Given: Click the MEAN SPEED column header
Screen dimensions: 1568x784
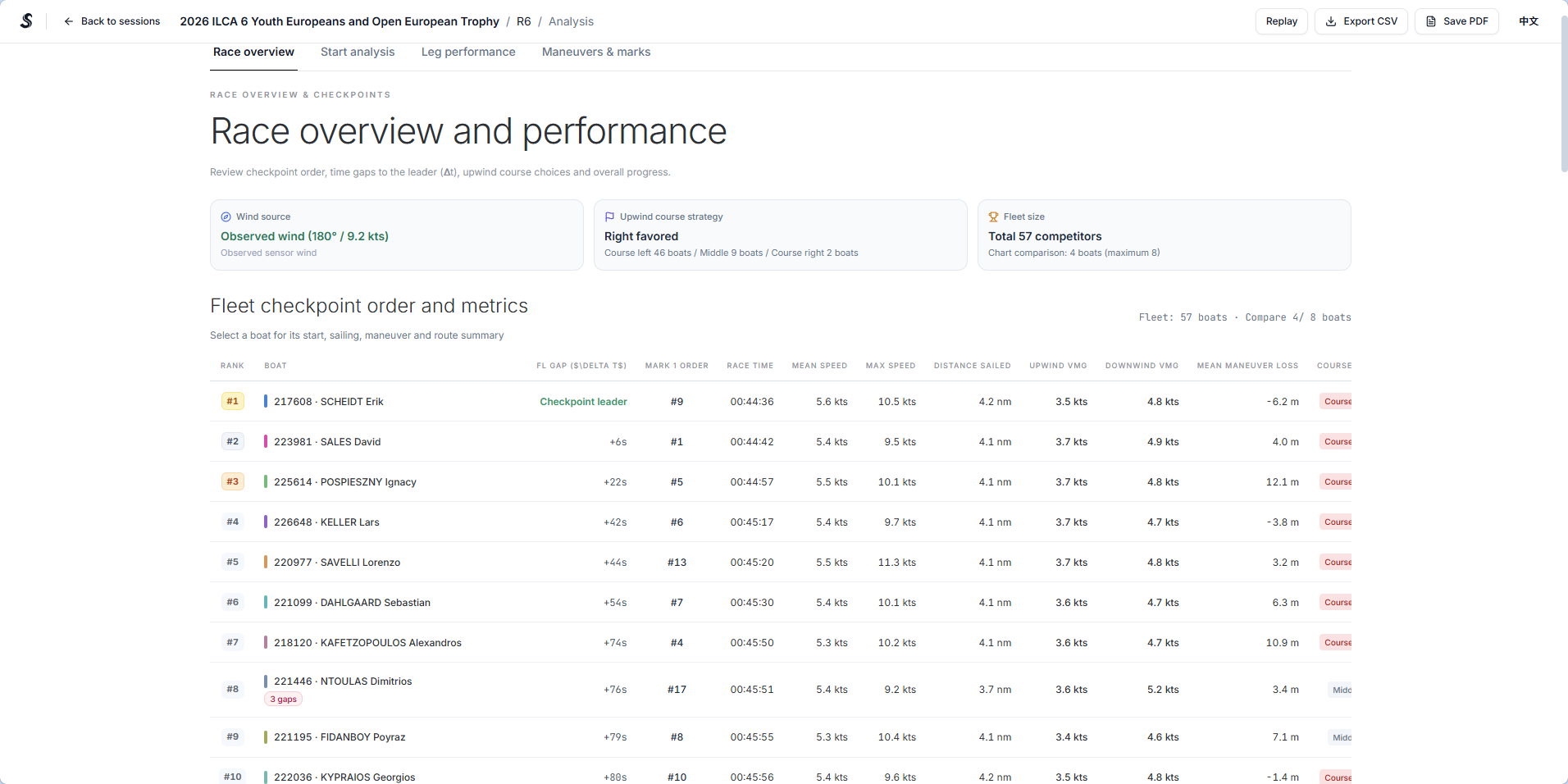Looking at the screenshot, I should 819,366.
